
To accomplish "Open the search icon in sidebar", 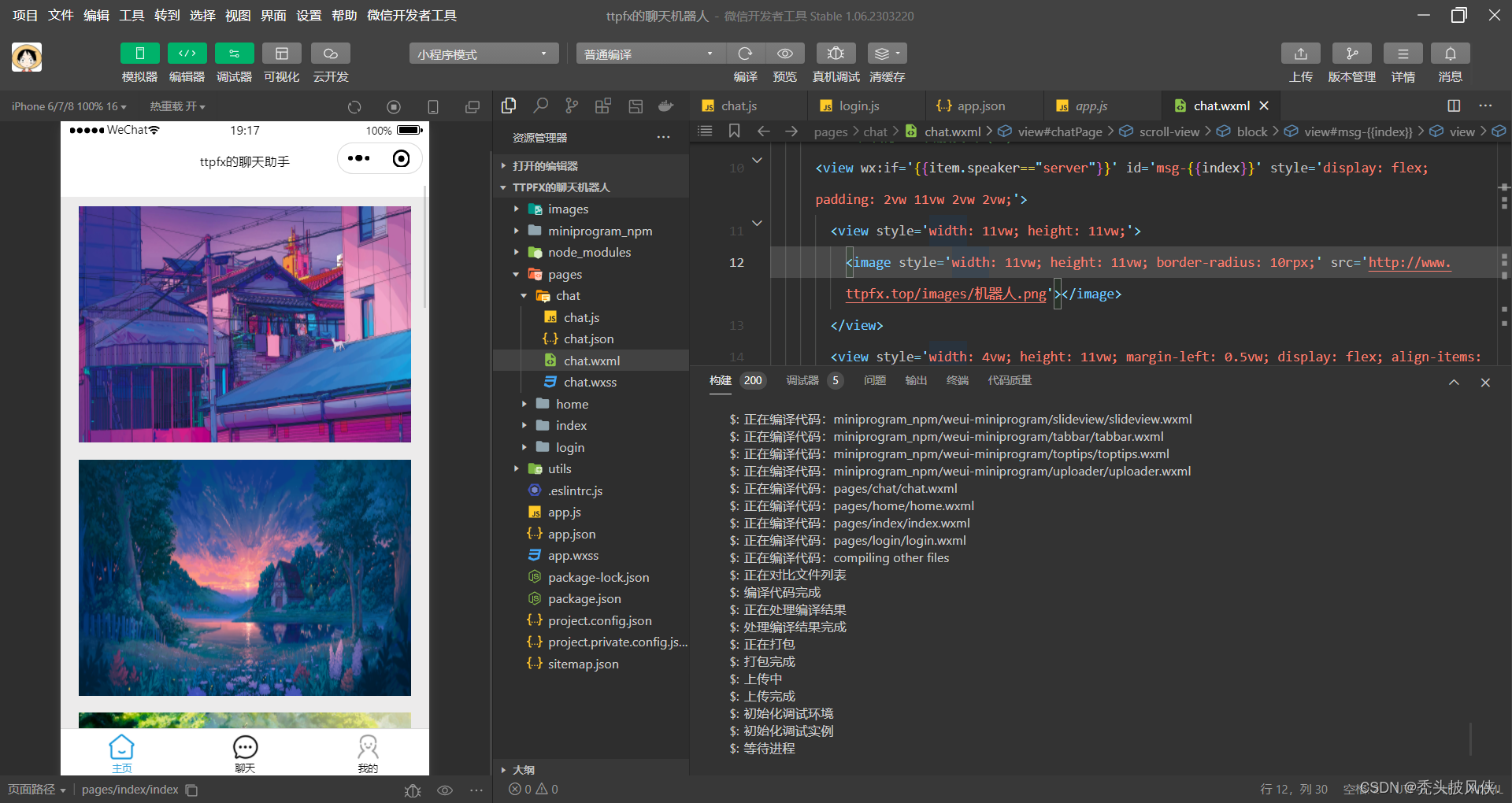I will 540,105.
